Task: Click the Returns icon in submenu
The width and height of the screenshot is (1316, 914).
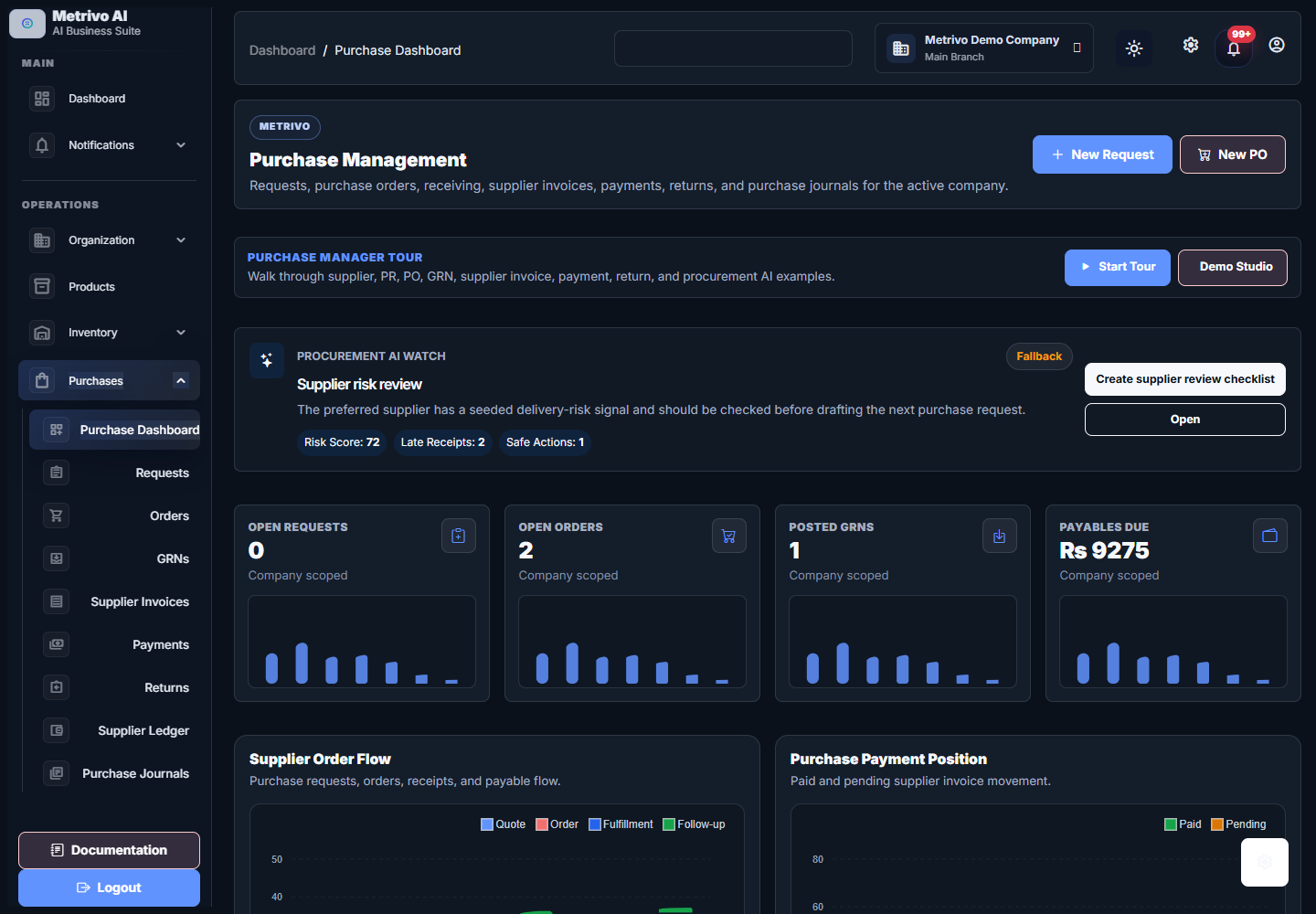Action: 57,687
